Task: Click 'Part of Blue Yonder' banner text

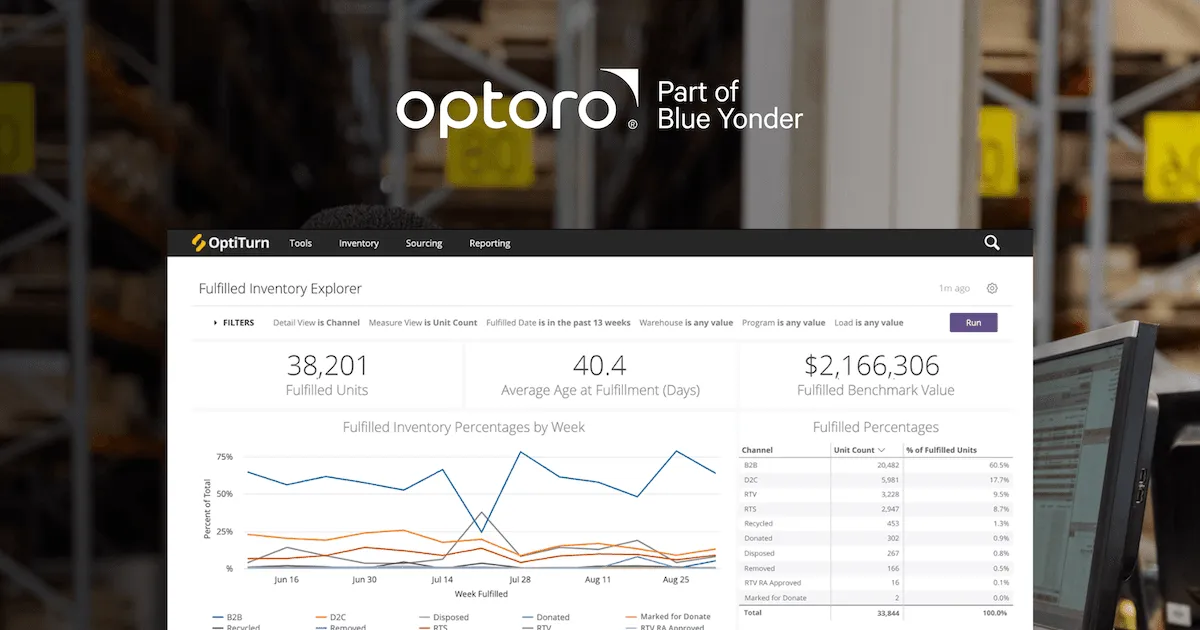Action: click(x=730, y=105)
